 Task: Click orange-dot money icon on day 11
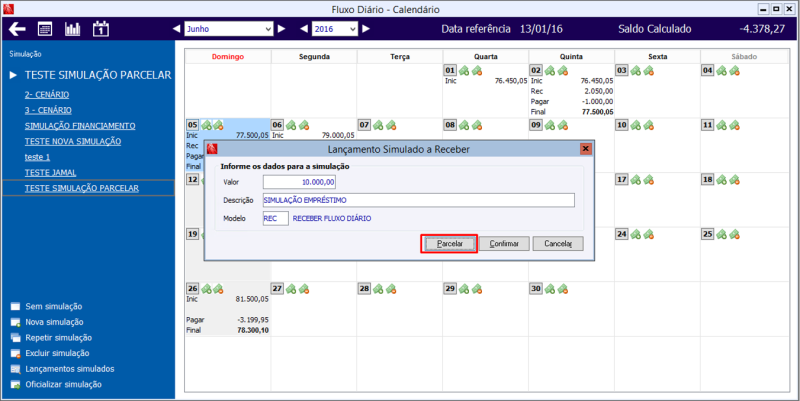point(734,125)
